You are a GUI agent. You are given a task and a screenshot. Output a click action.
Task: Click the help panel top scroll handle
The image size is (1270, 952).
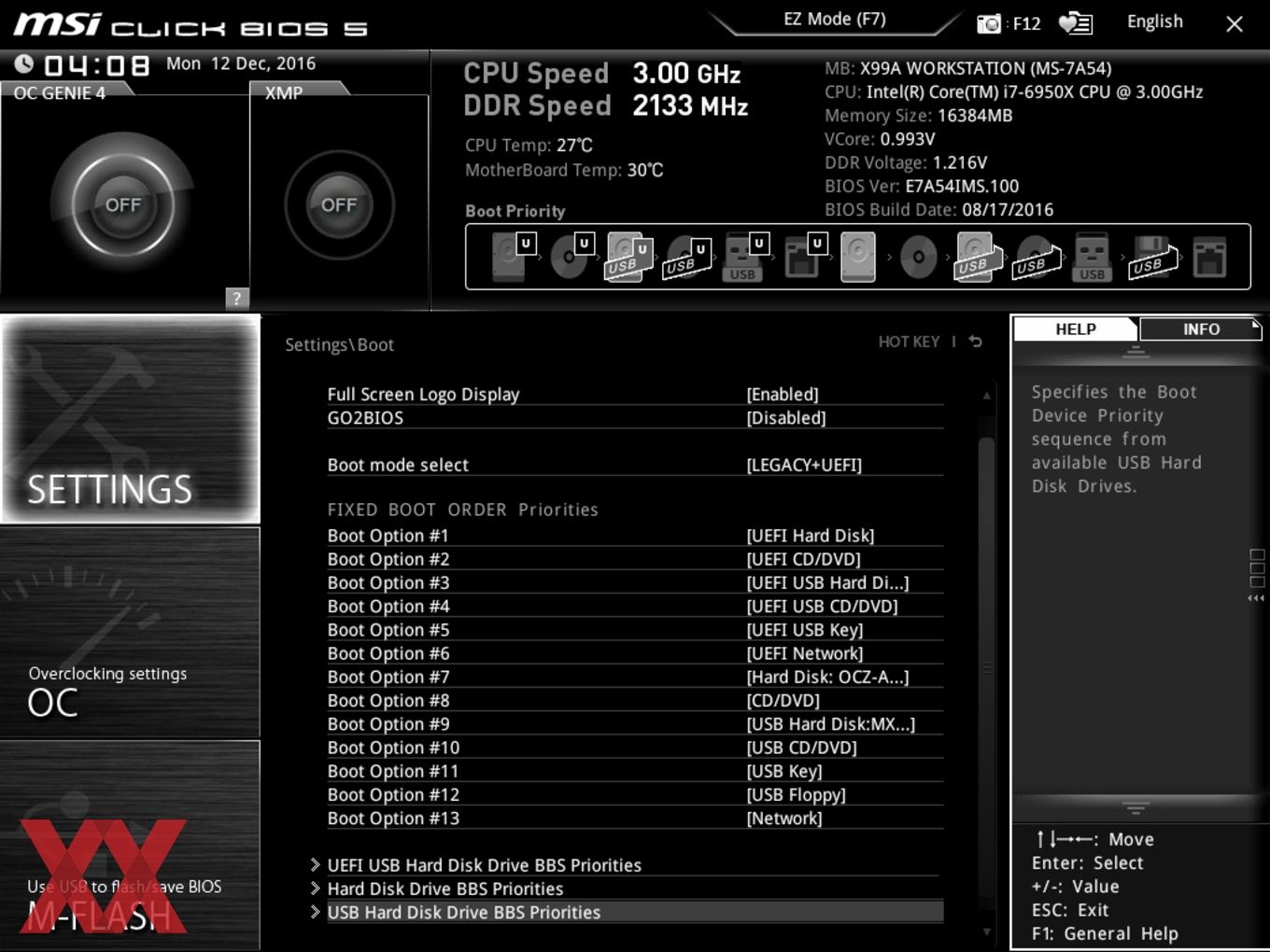pos(1136,352)
